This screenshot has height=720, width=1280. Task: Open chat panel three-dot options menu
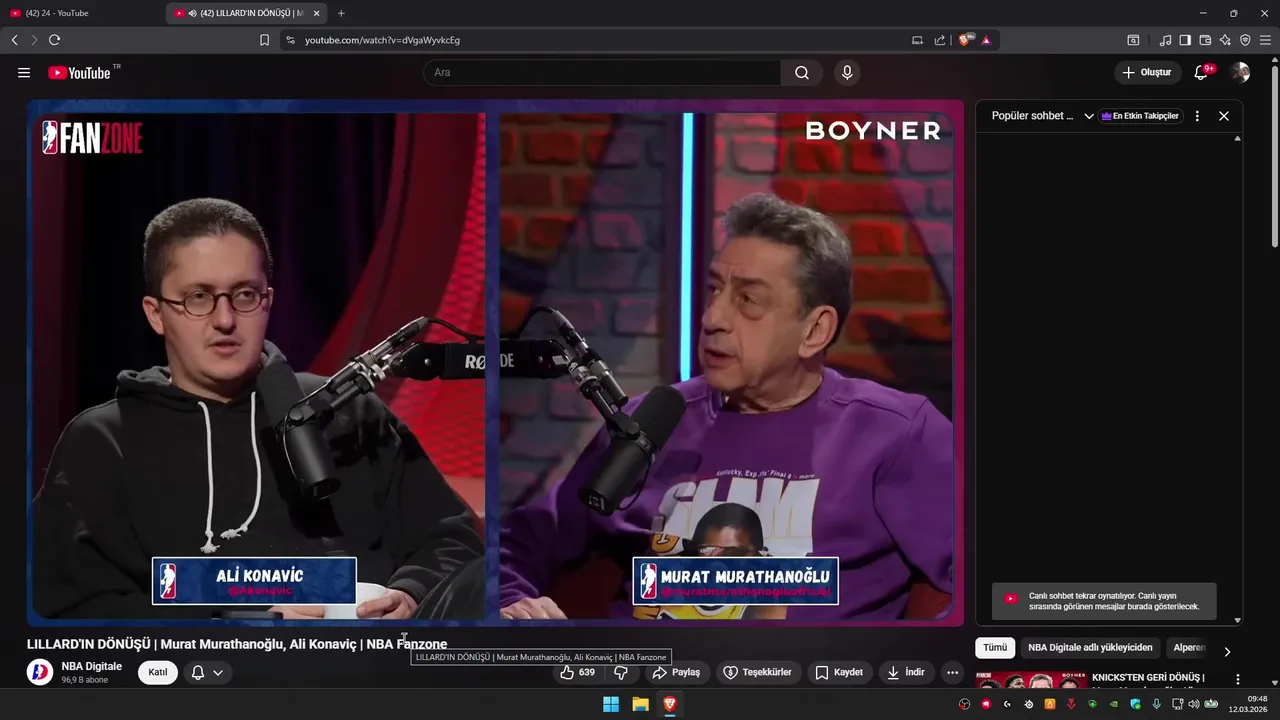[x=1197, y=116]
